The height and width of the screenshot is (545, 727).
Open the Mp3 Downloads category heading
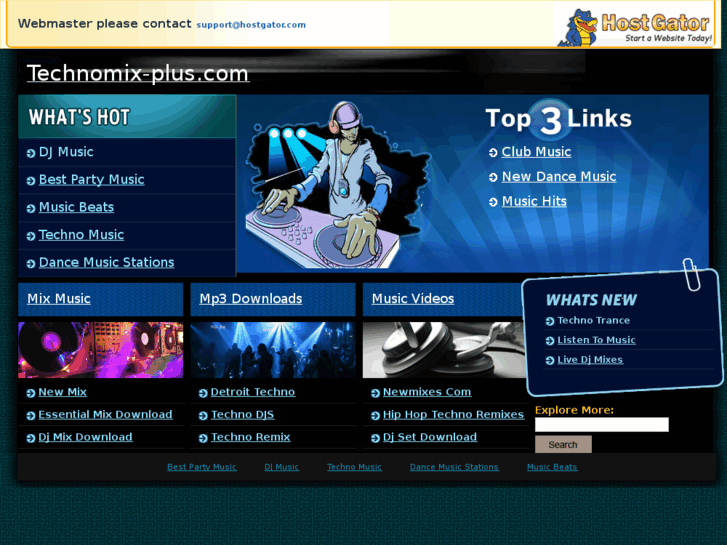point(251,299)
